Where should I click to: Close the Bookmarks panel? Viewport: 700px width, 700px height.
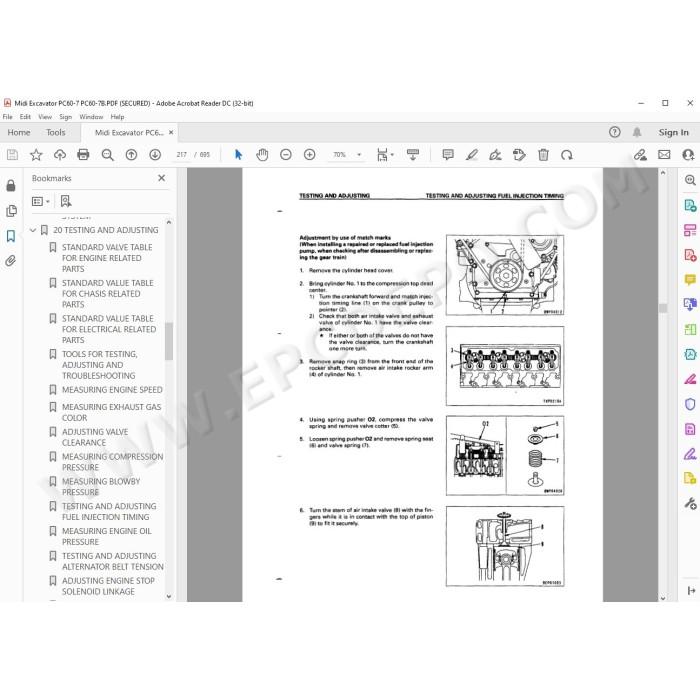162,178
